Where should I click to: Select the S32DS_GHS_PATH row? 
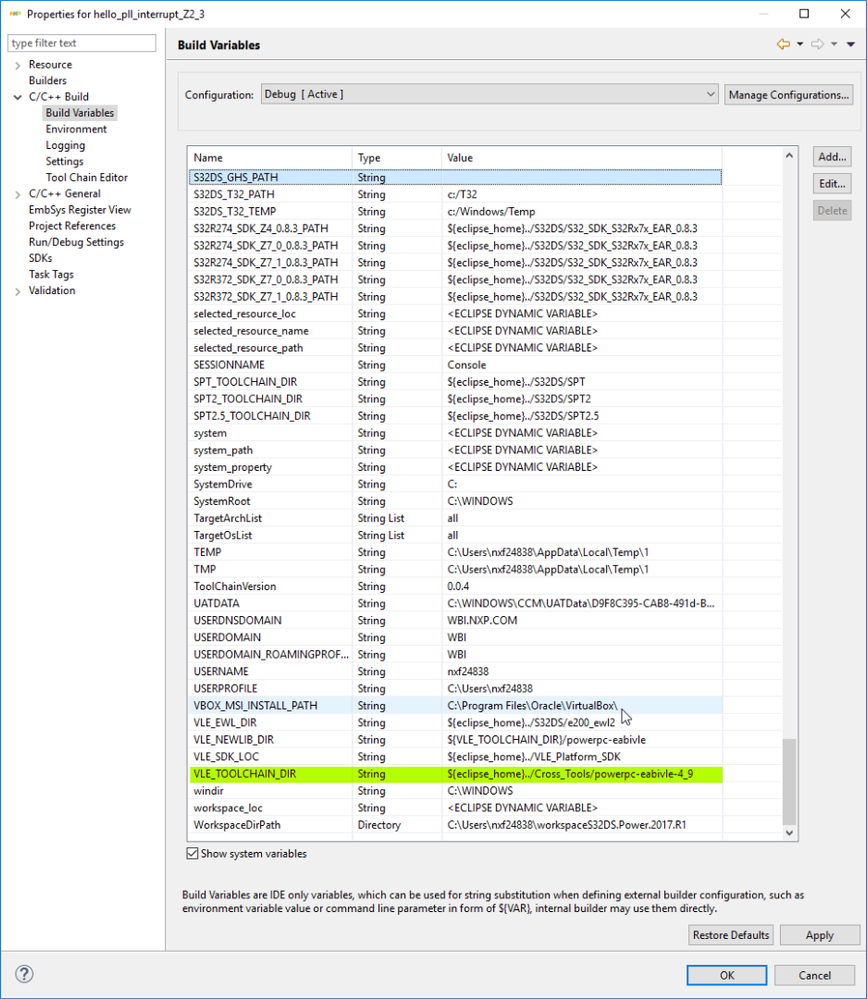pos(455,177)
